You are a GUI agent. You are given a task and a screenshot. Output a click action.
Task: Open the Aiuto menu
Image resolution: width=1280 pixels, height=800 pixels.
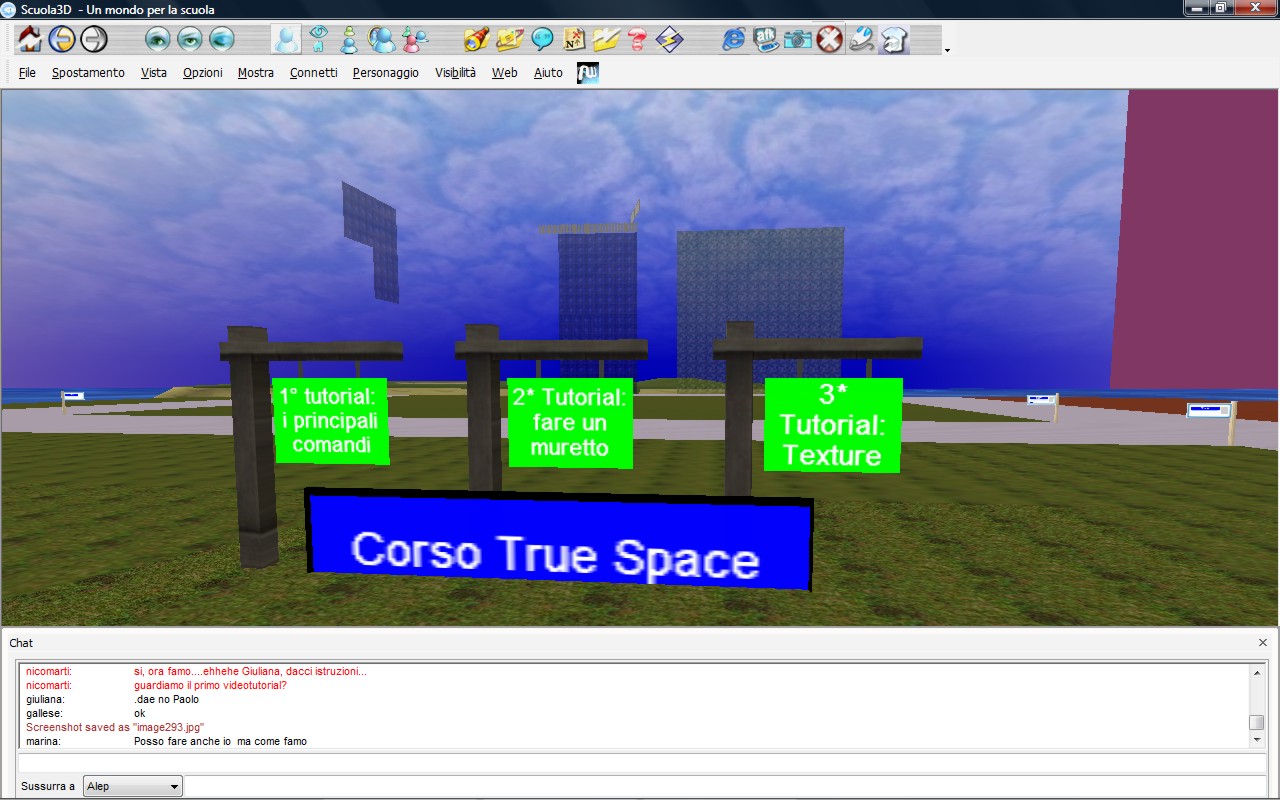pyautogui.click(x=548, y=73)
